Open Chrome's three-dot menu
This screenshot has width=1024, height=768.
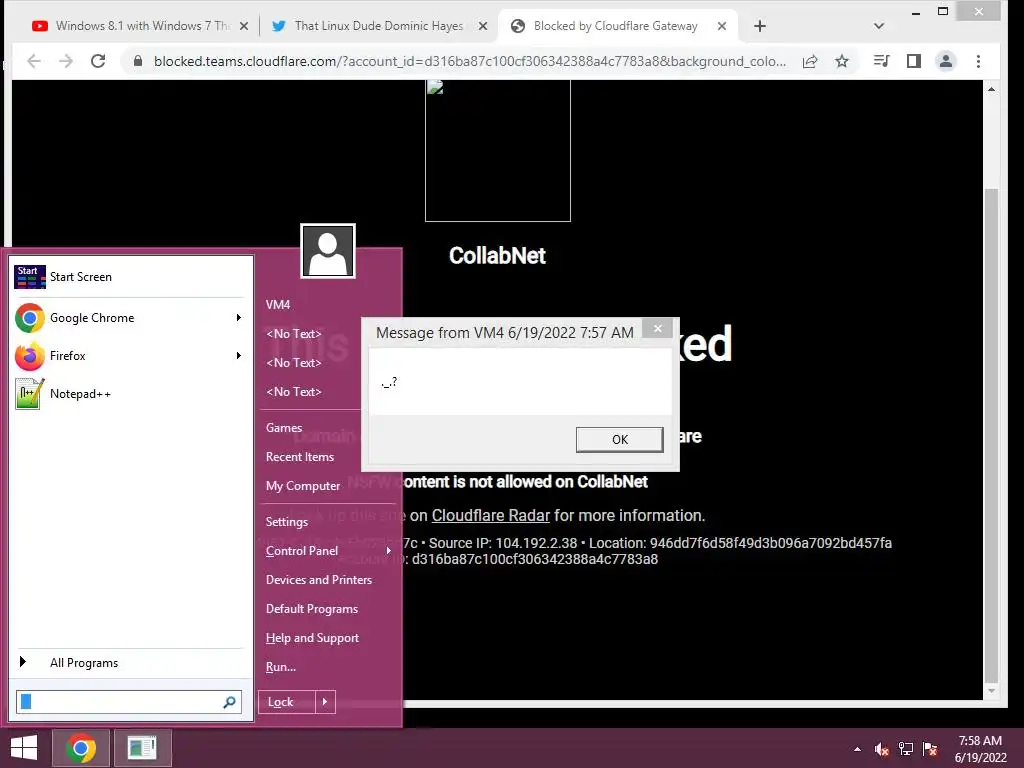[978, 61]
